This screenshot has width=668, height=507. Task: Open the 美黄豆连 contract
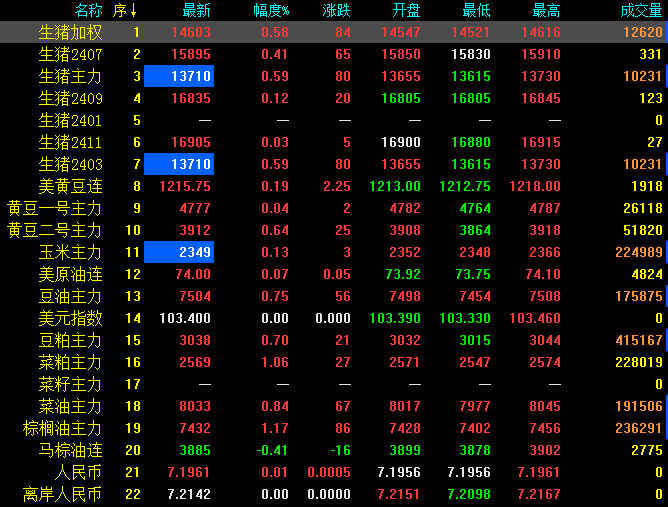coord(70,186)
